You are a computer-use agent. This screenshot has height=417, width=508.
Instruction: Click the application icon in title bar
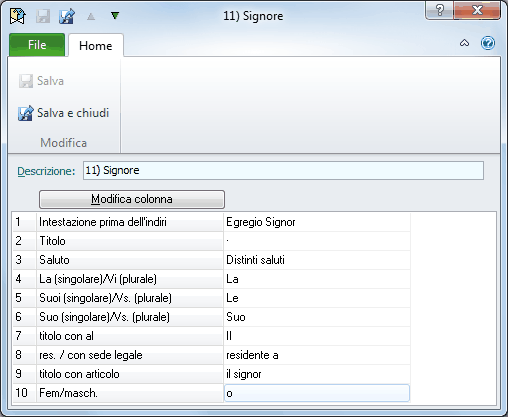(x=18, y=16)
